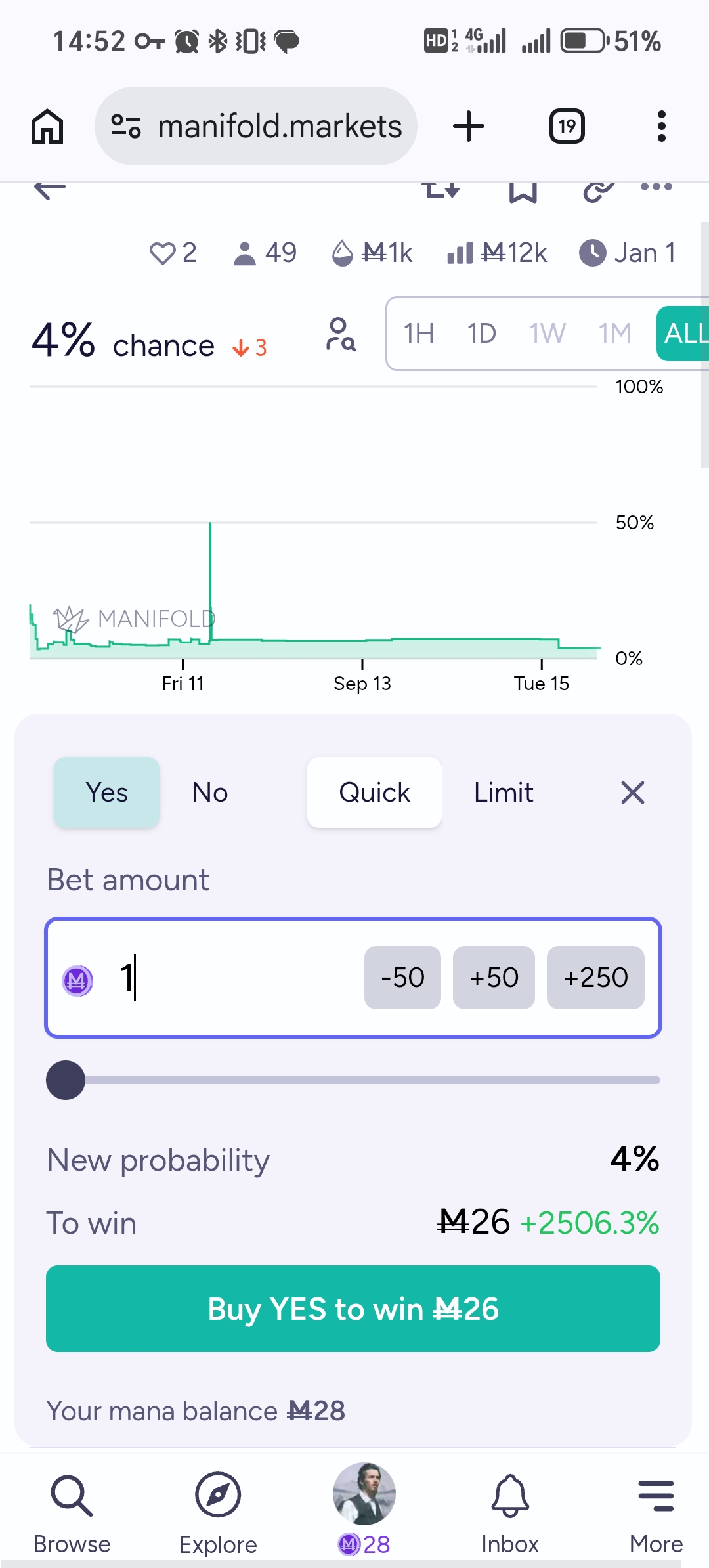
Task: Click the bet amount slider handle
Action: pyautogui.click(x=66, y=1080)
